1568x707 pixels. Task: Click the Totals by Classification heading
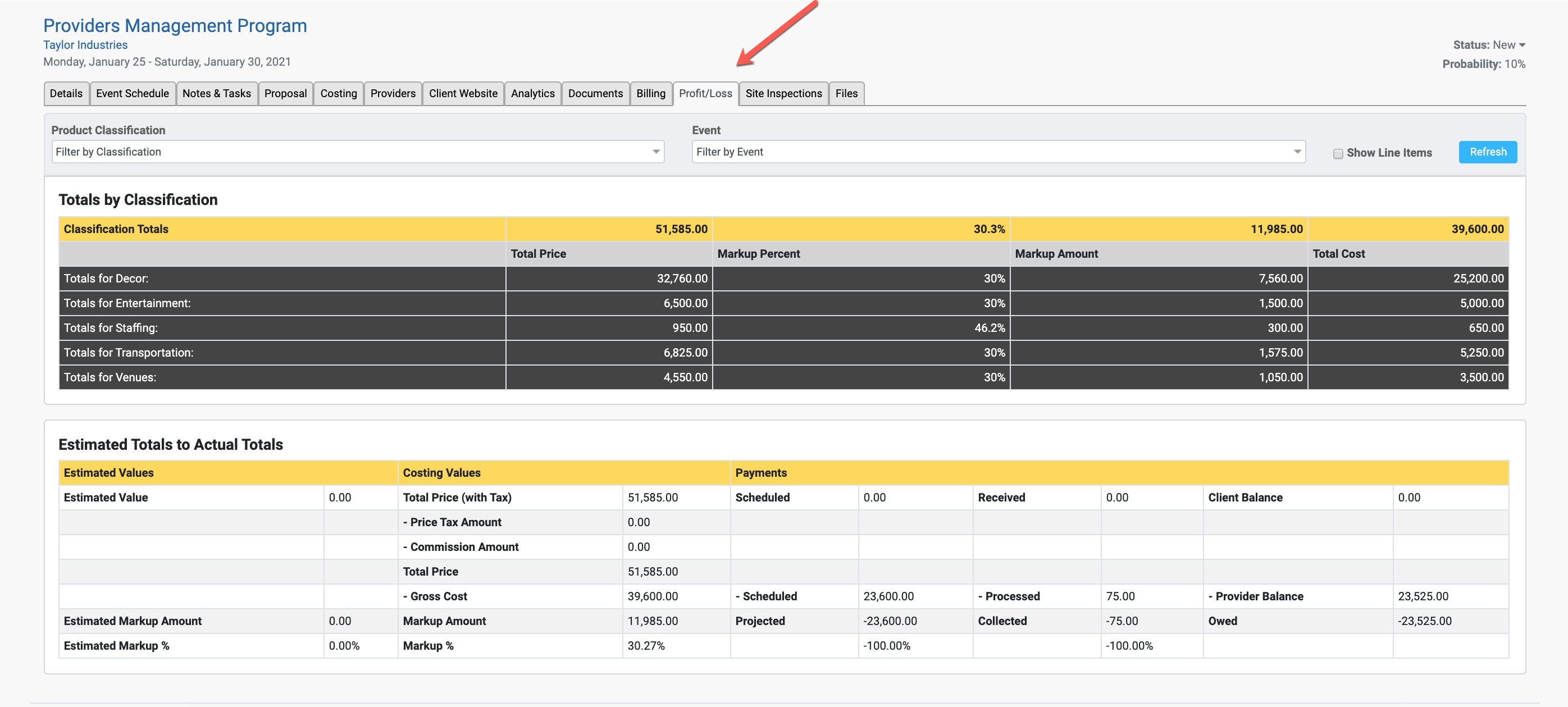138,200
